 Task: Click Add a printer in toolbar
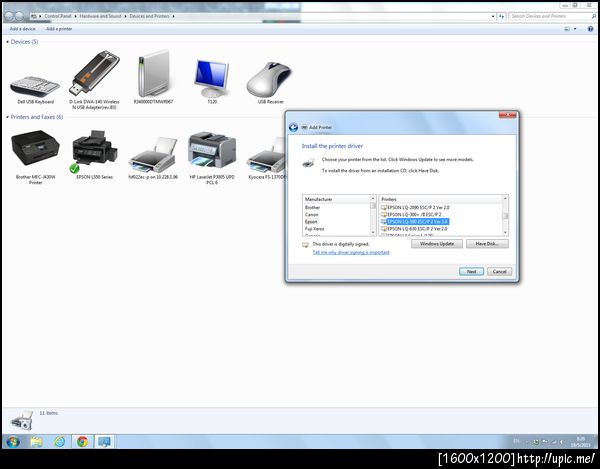59,29
